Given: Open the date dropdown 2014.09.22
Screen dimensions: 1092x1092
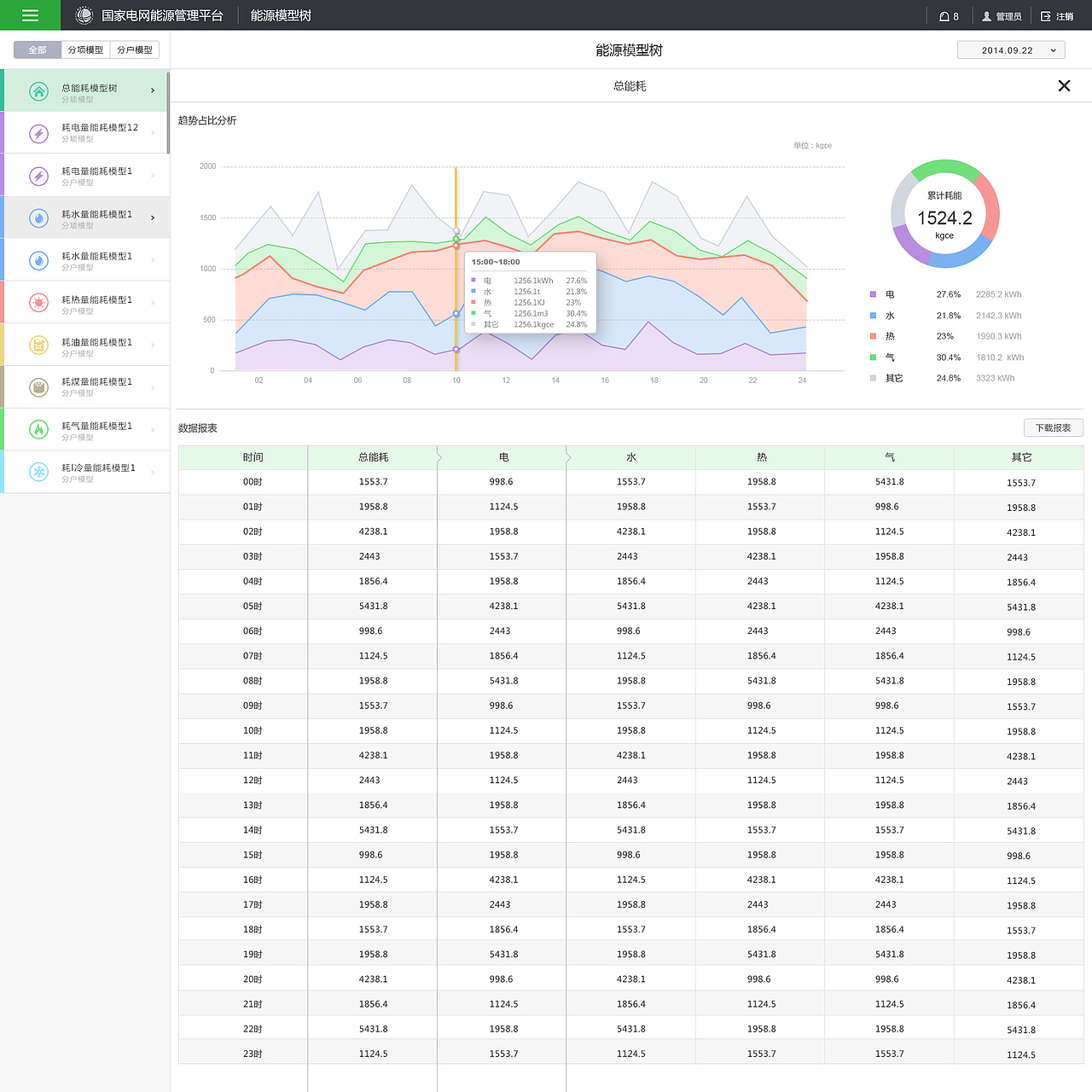Looking at the screenshot, I should 1011,50.
